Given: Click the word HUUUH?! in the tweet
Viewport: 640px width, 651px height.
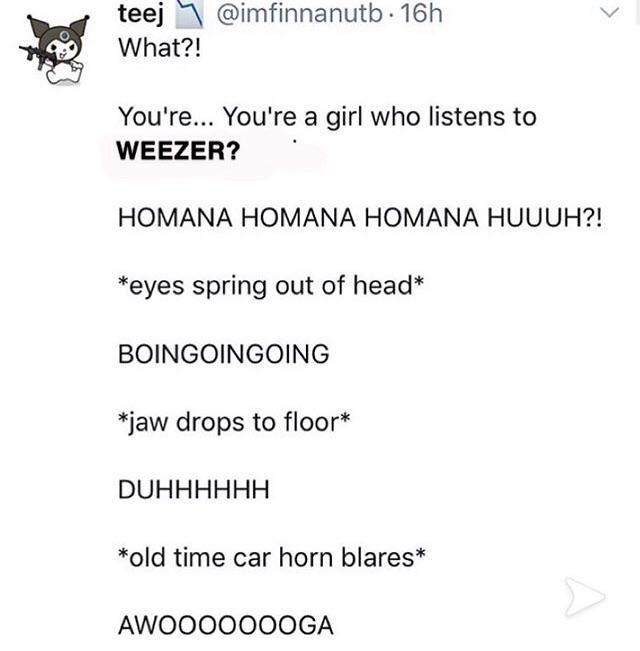Looking at the screenshot, I should [x=545, y=218].
